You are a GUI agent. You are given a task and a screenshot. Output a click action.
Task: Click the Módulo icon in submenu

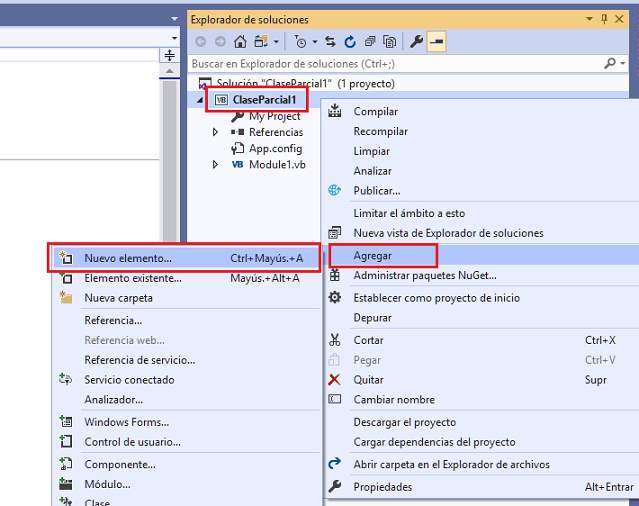66,484
